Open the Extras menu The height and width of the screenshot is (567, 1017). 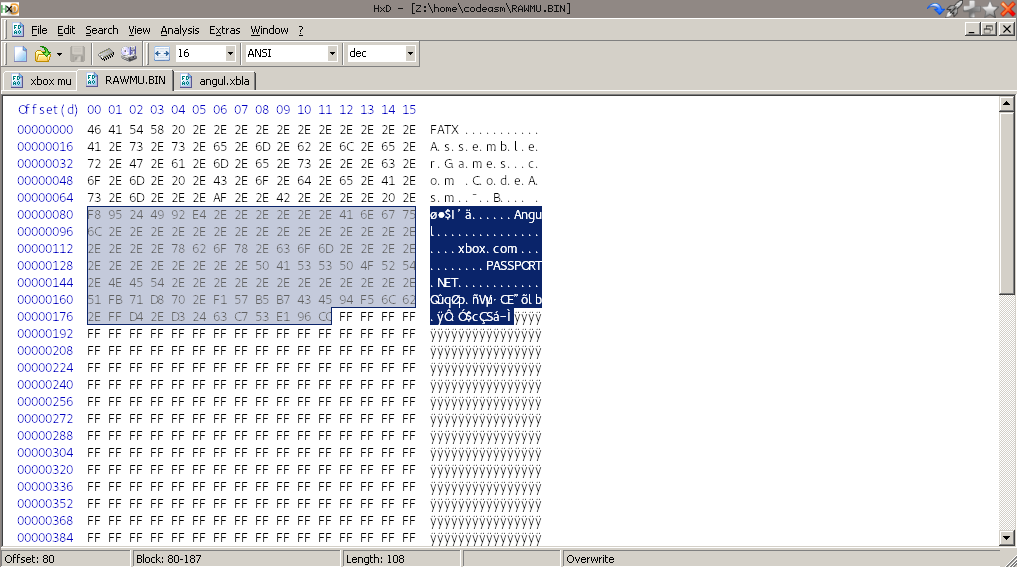click(224, 30)
